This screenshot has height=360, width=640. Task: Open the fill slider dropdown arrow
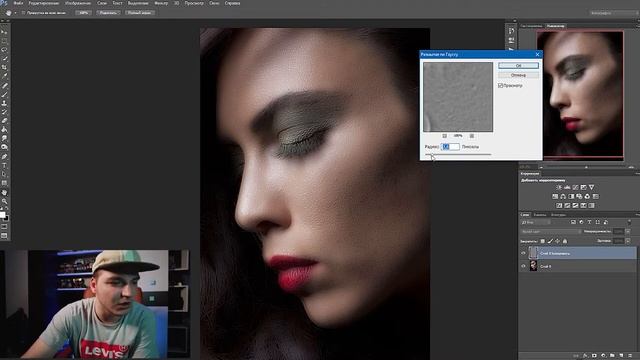pos(628,241)
